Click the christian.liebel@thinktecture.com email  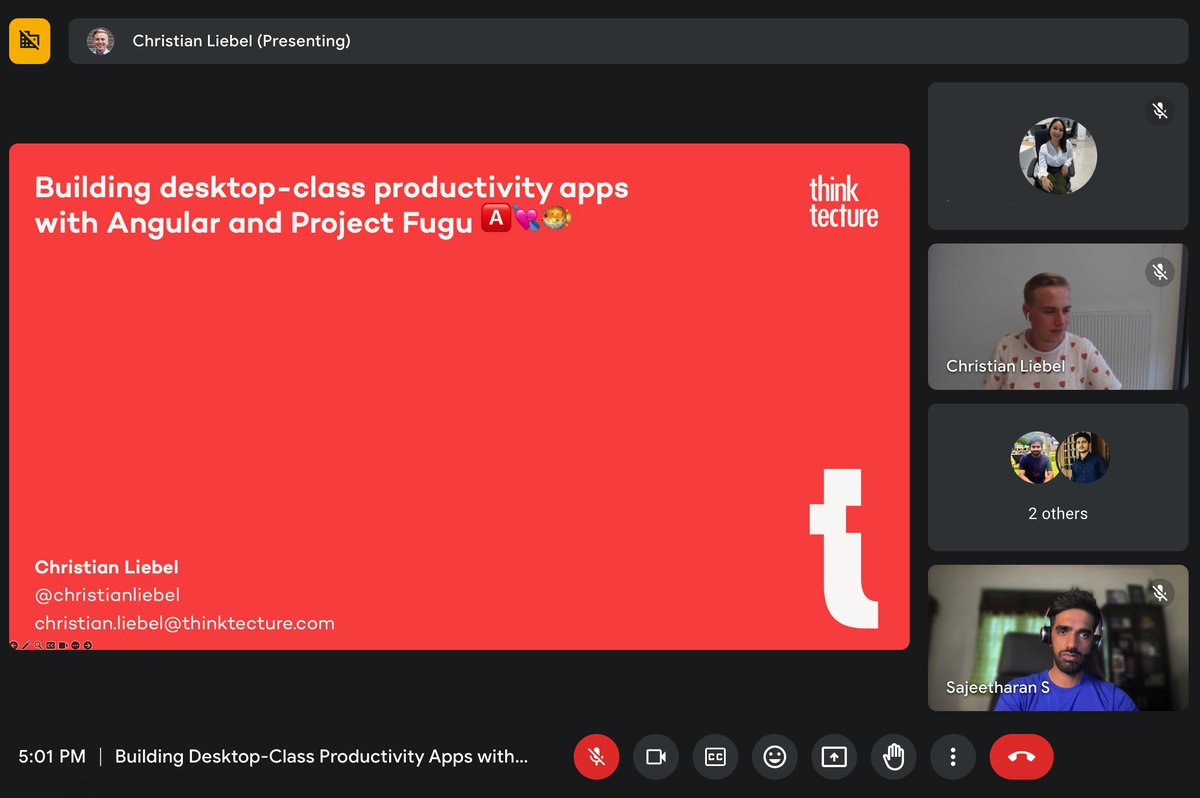(184, 623)
